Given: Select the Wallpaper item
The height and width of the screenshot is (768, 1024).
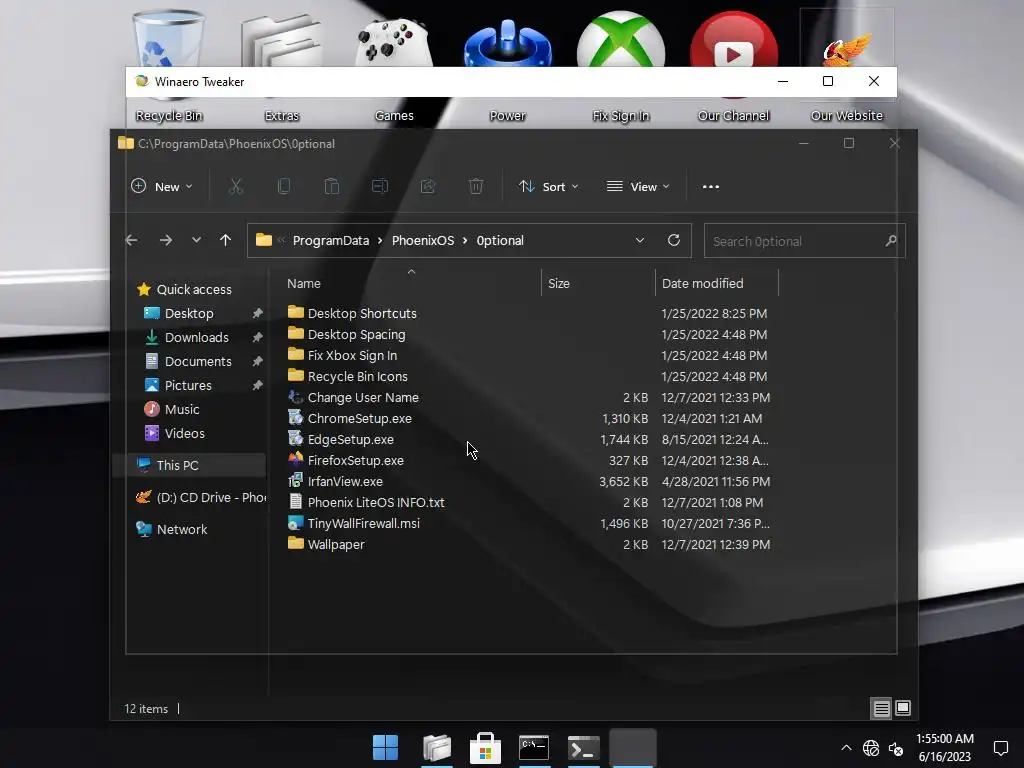Looking at the screenshot, I should 326,544.
